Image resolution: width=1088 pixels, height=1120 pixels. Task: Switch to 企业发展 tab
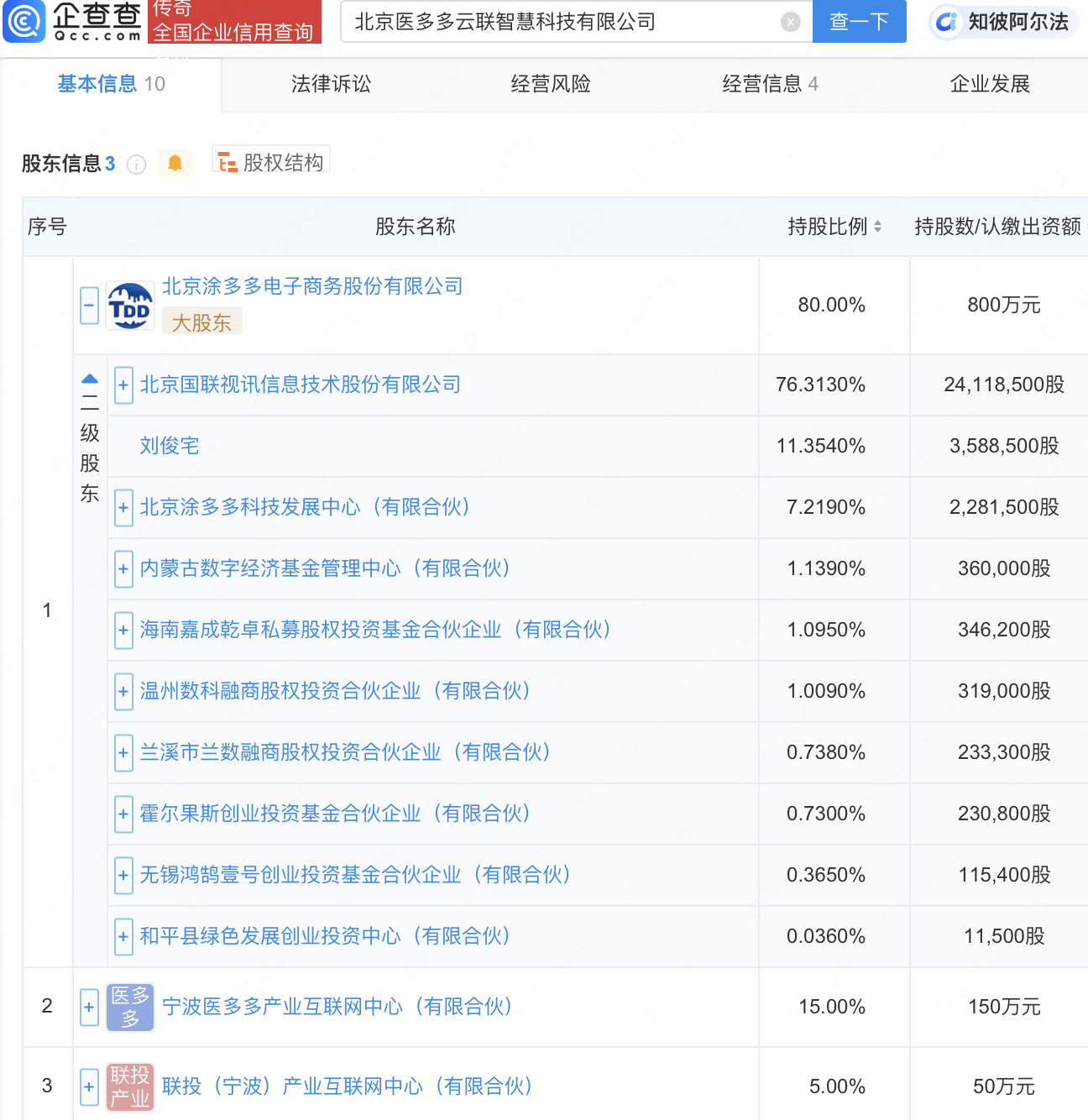(990, 84)
